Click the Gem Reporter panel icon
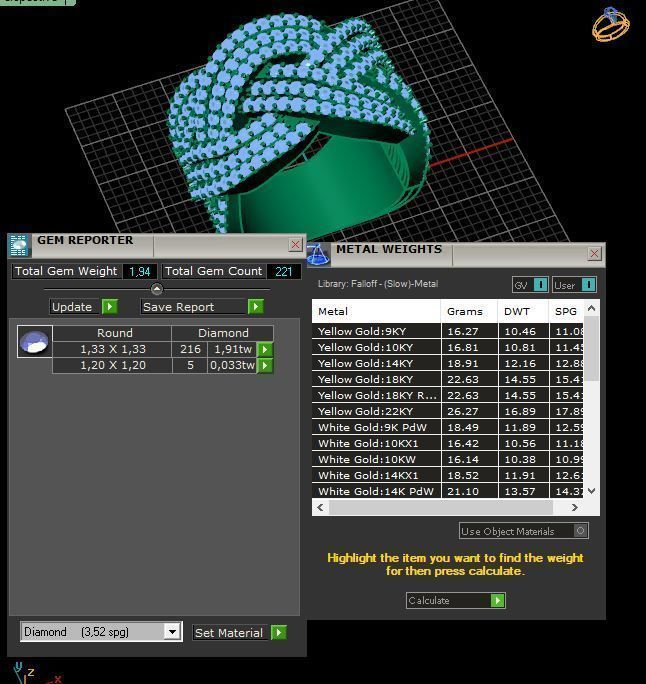 [x=19, y=245]
